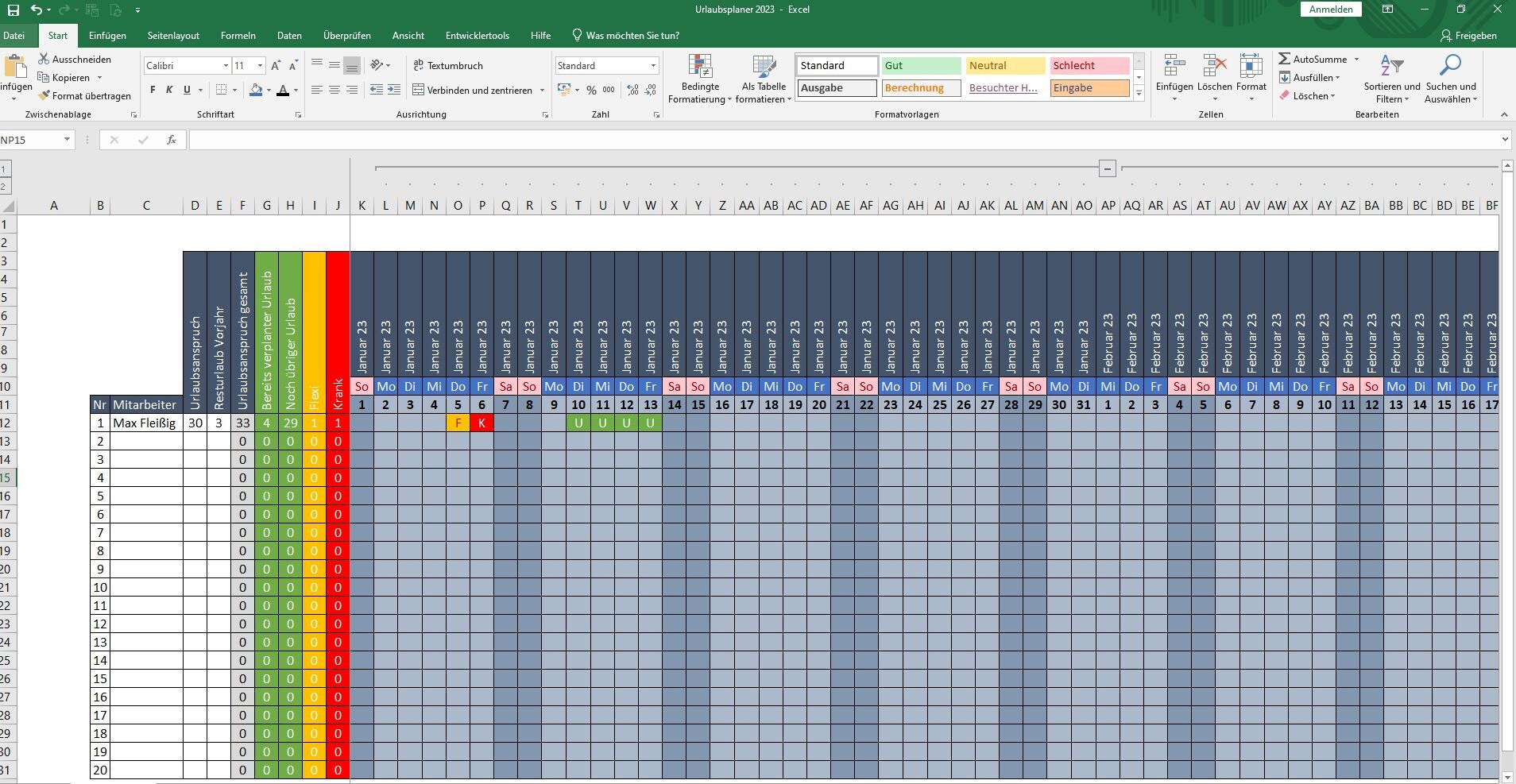
Task: Open the Datei tab
Action: (x=14, y=36)
